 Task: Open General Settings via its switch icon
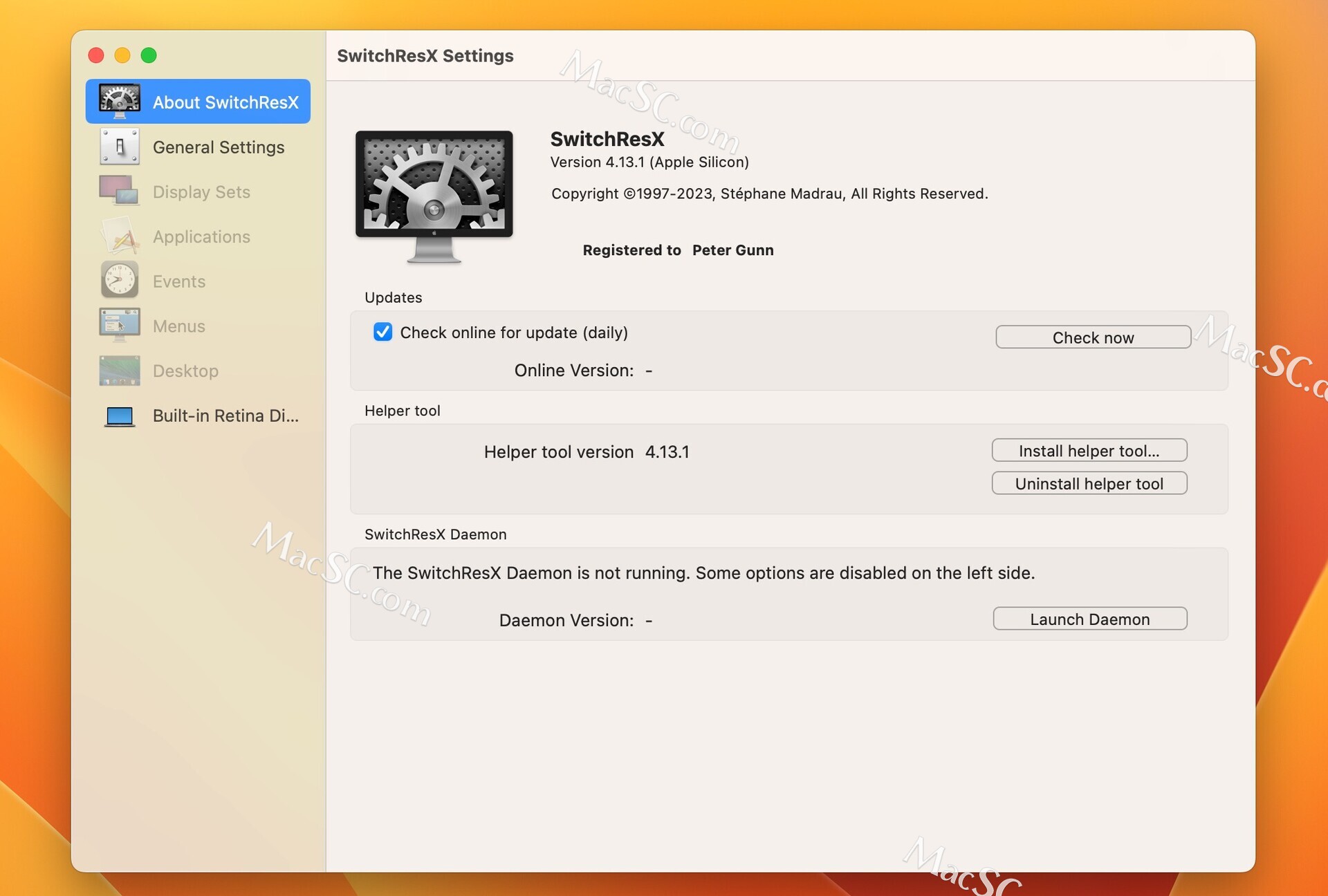[x=119, y=147]
